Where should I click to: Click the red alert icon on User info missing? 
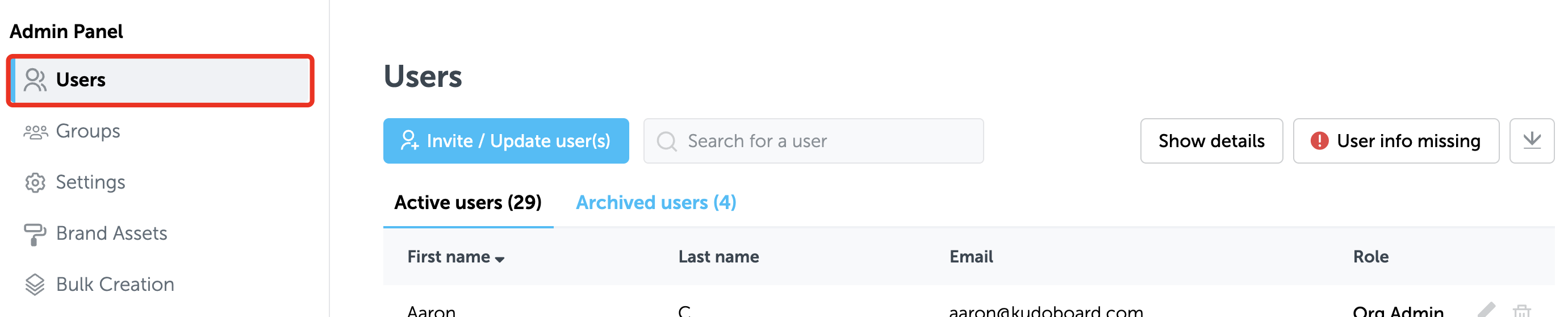[x=1319, y=141]
